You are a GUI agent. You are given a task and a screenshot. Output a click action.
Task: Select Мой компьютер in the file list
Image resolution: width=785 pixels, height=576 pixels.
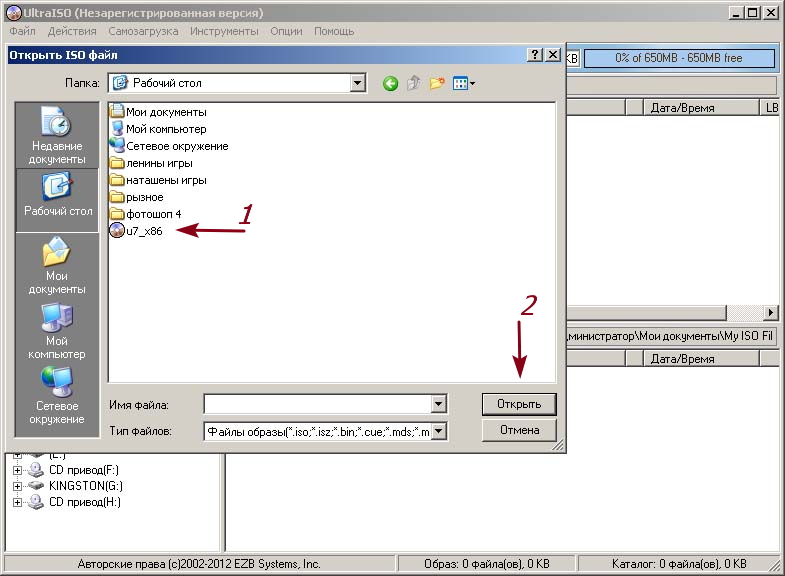pos(158,129)
